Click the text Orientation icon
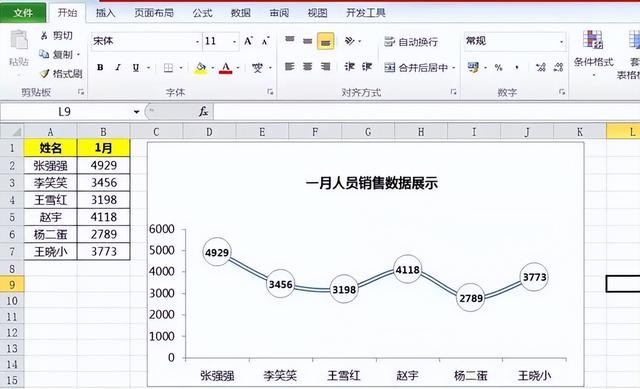This screenshot has width=640, height=389. pos(349,40)
